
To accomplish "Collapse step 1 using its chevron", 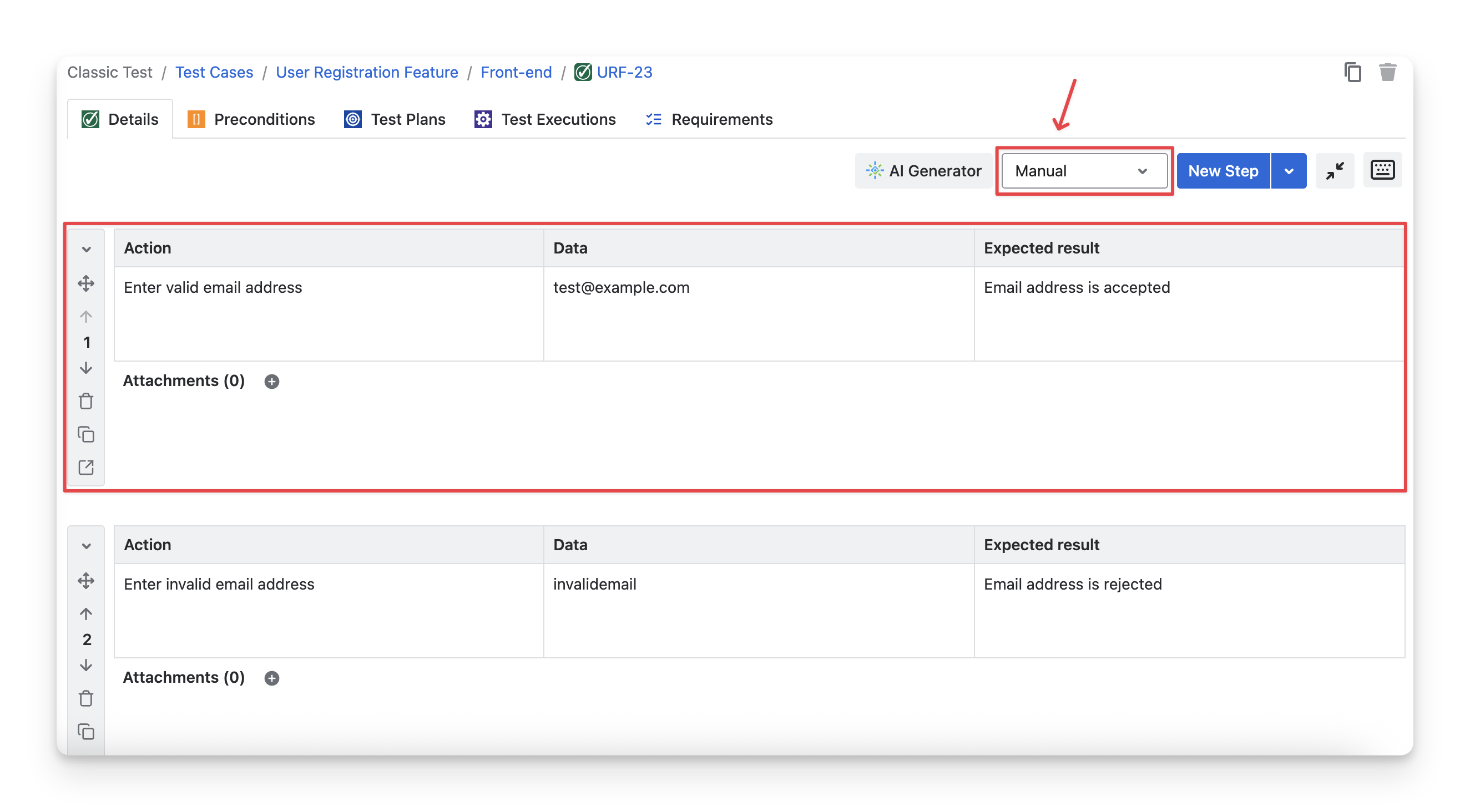I will click(86, 249).
